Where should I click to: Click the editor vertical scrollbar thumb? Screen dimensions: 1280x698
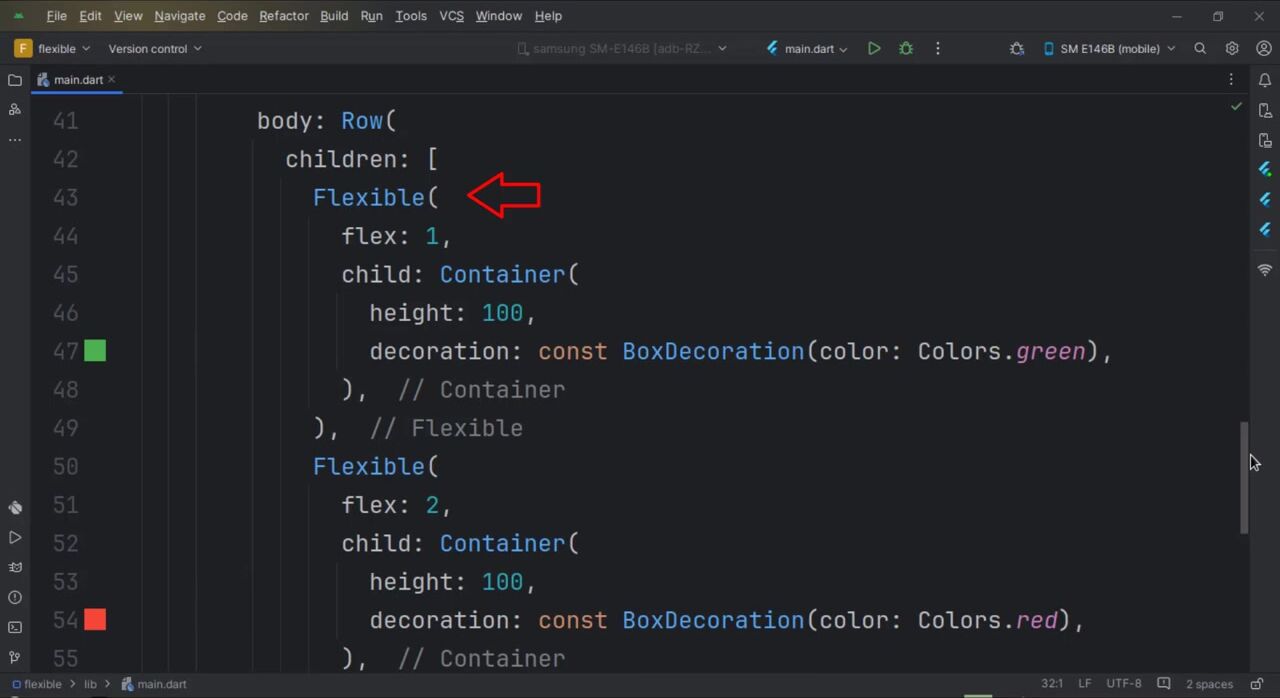(x=1244, y=477)
